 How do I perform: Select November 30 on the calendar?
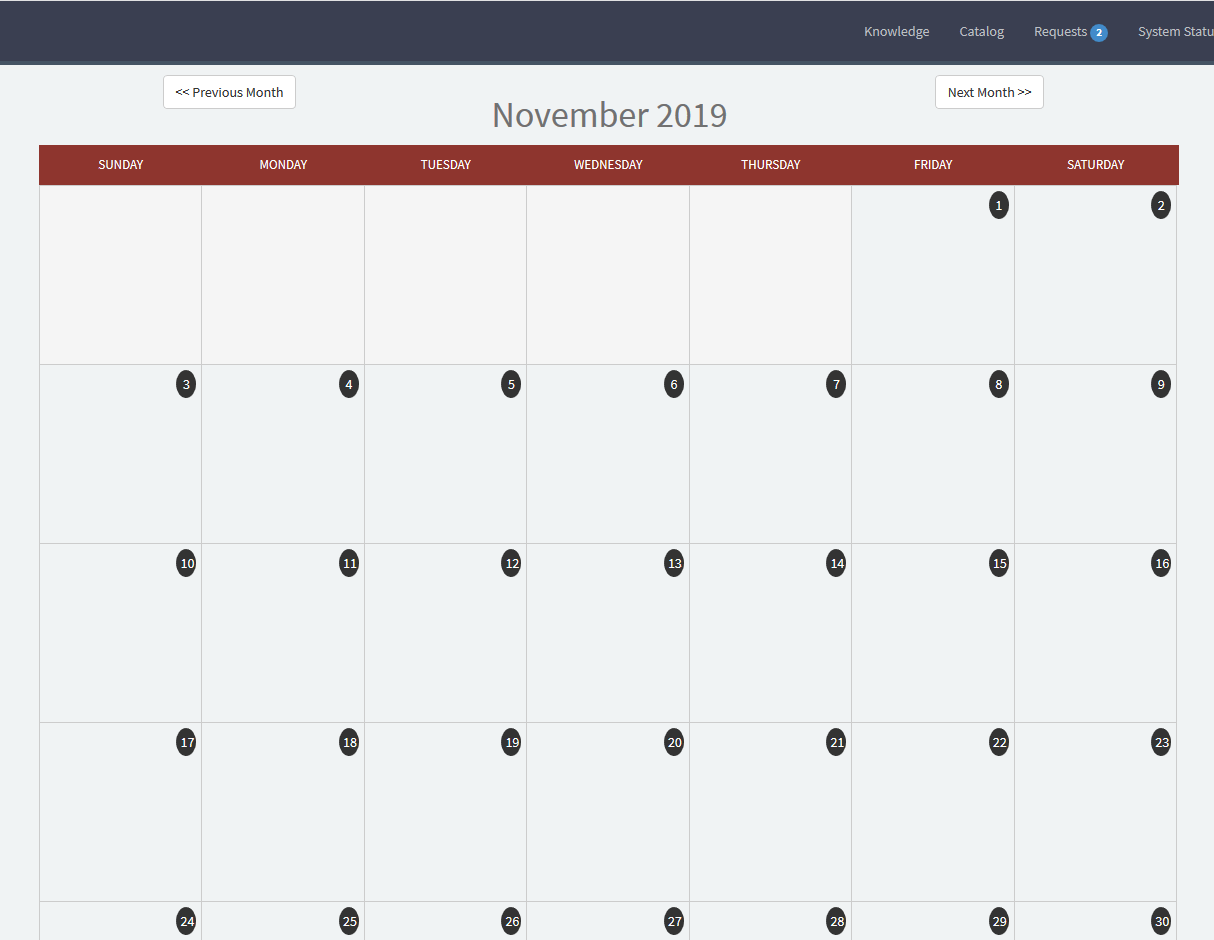pos(1160,921)
